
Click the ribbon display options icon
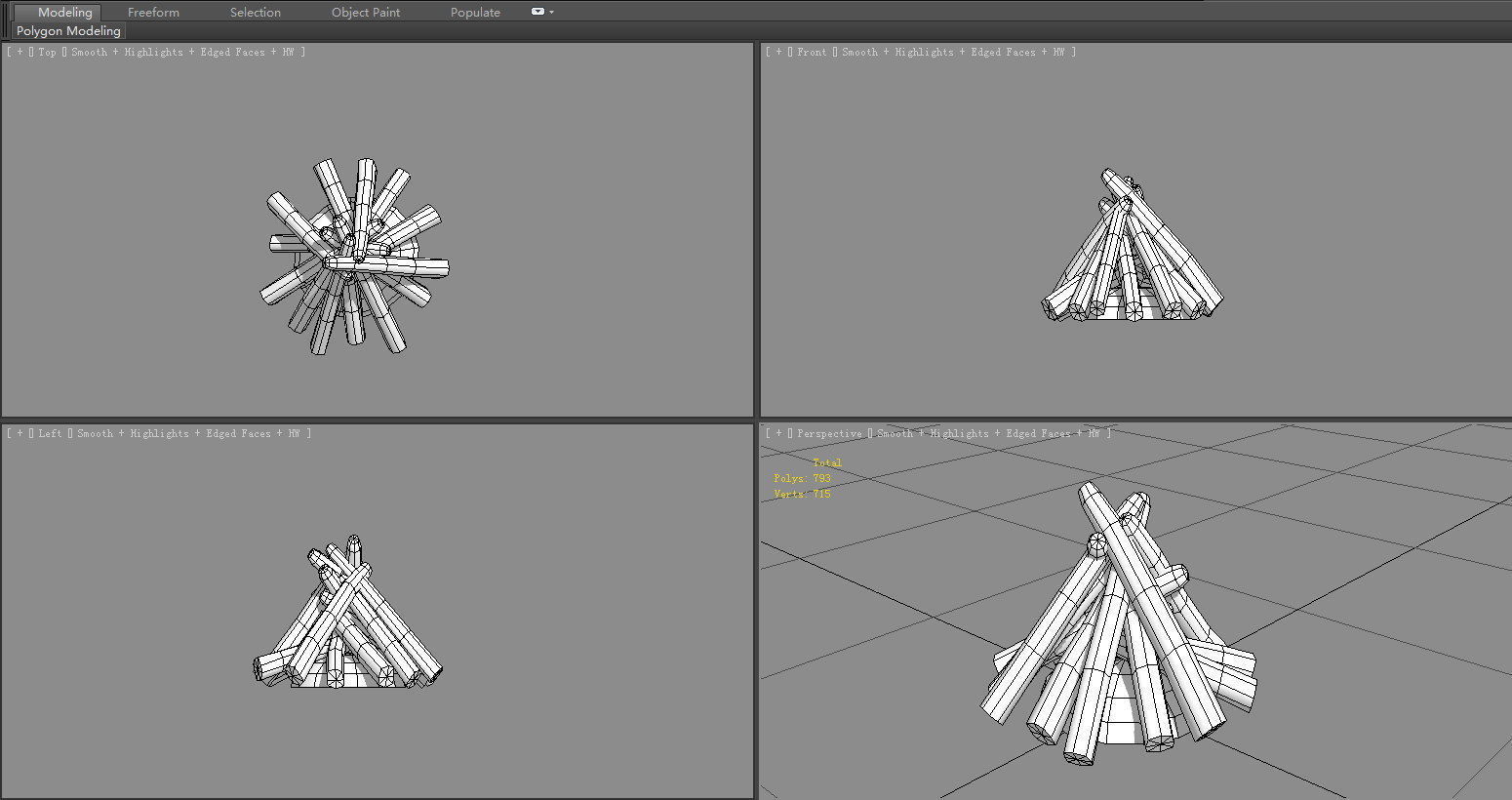(537, 12)
